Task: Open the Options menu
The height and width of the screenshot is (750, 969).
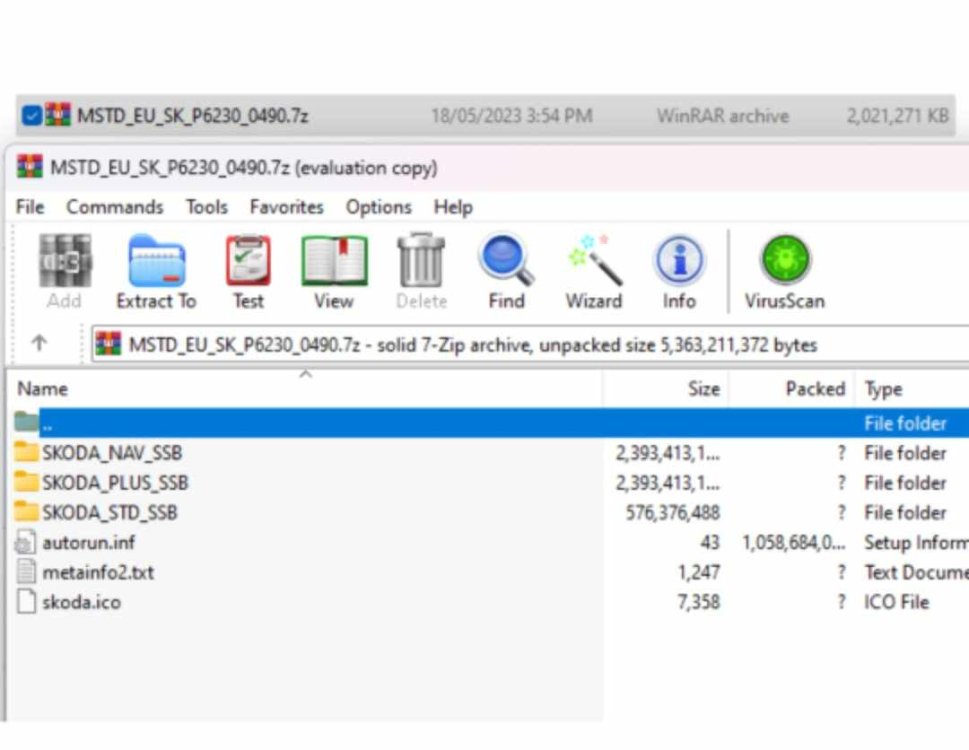Action: [379, 207]
